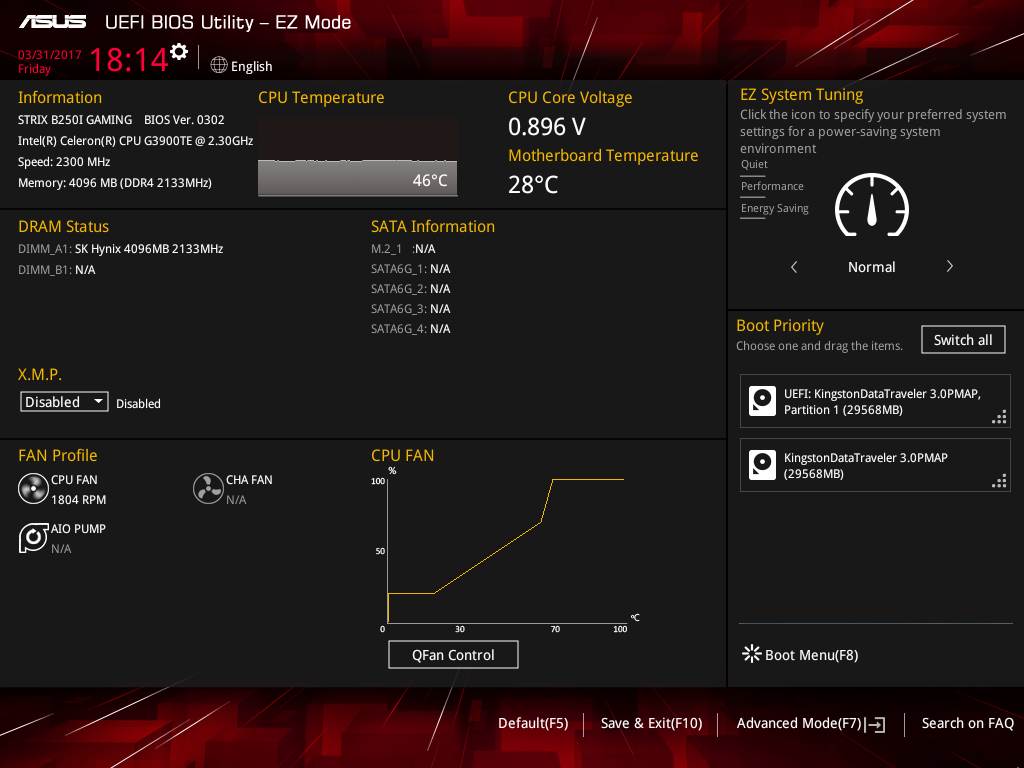The width and height of the screenshot is (1024, 768).
Task: Grab drag handle of UEFI Kingston boot entry
Action: [999, 417]
